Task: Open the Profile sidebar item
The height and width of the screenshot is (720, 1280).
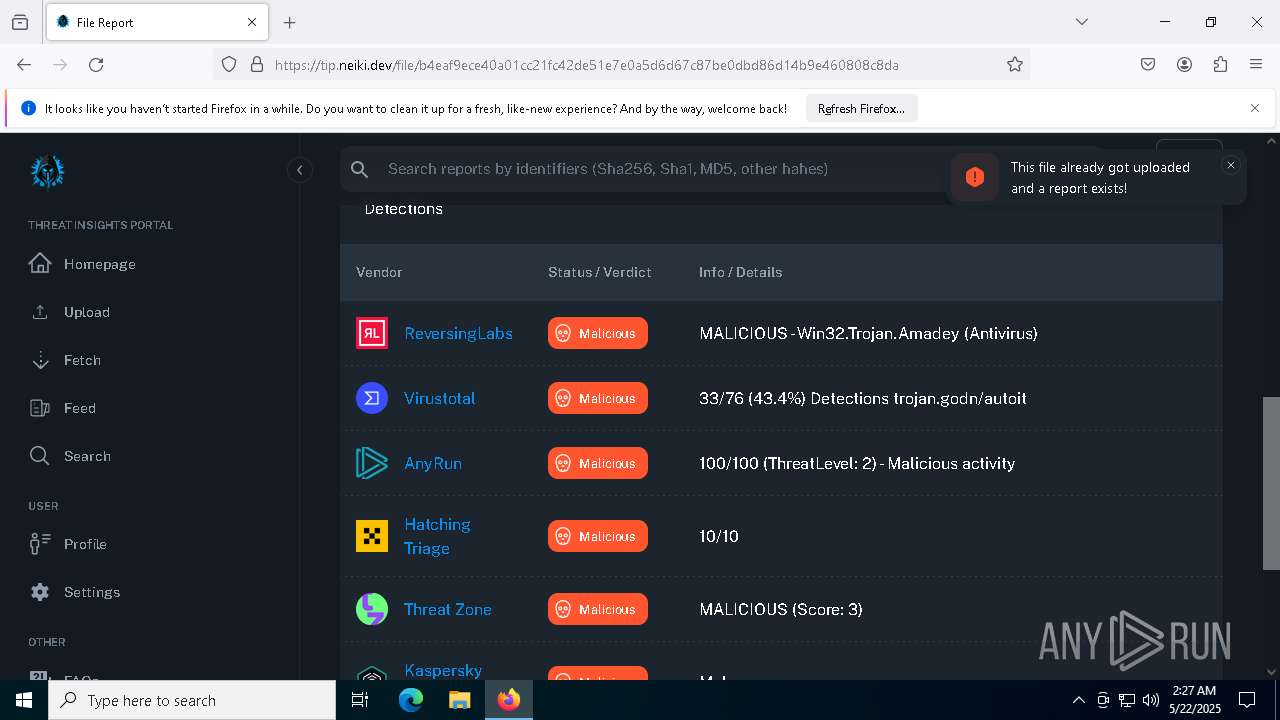Action: (x=68, y=544)
